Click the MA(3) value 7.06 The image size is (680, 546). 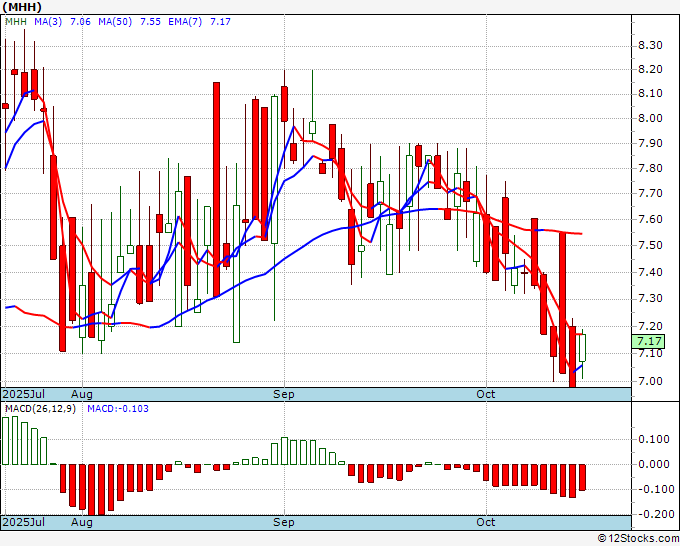click(x=80, y=22)
